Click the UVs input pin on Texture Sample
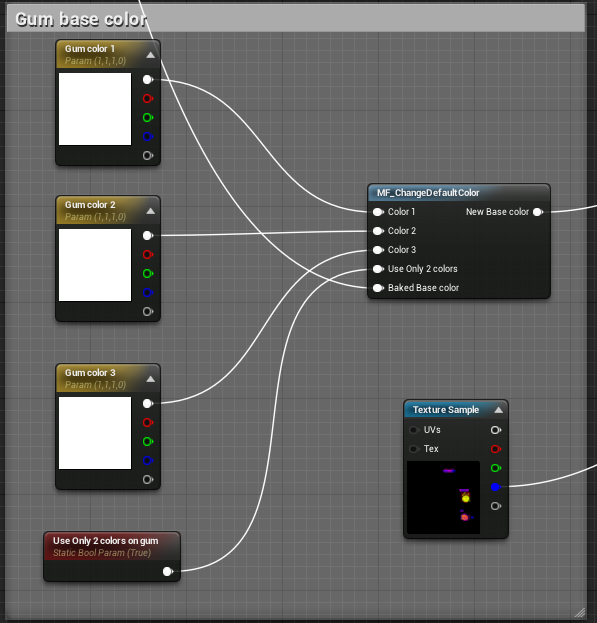The height and width of the screenshot is (623, 597). click(414, 430)
